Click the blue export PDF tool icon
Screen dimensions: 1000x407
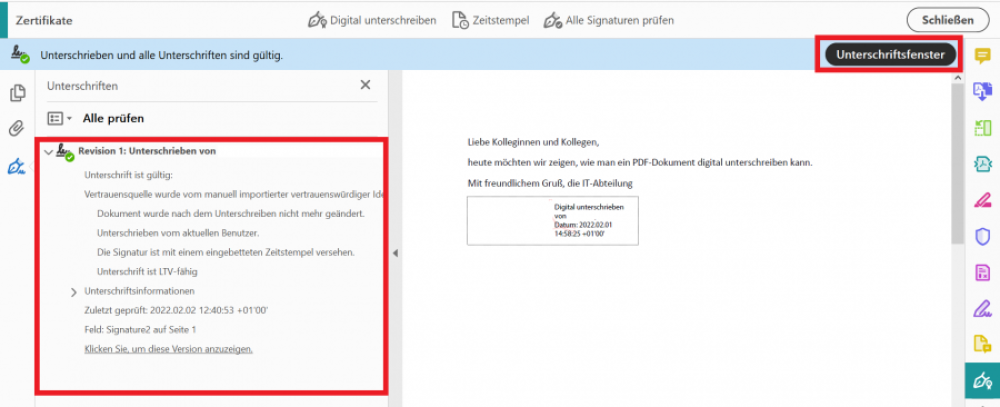982,92
